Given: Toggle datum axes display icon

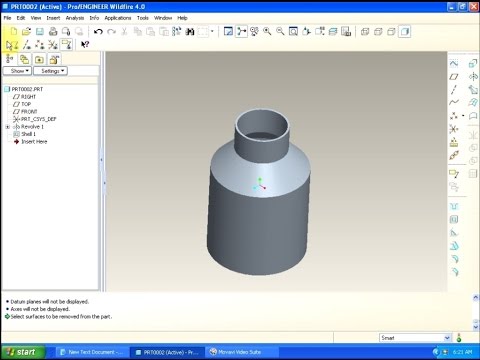Looking at the screenshot, I should (26, 44).
